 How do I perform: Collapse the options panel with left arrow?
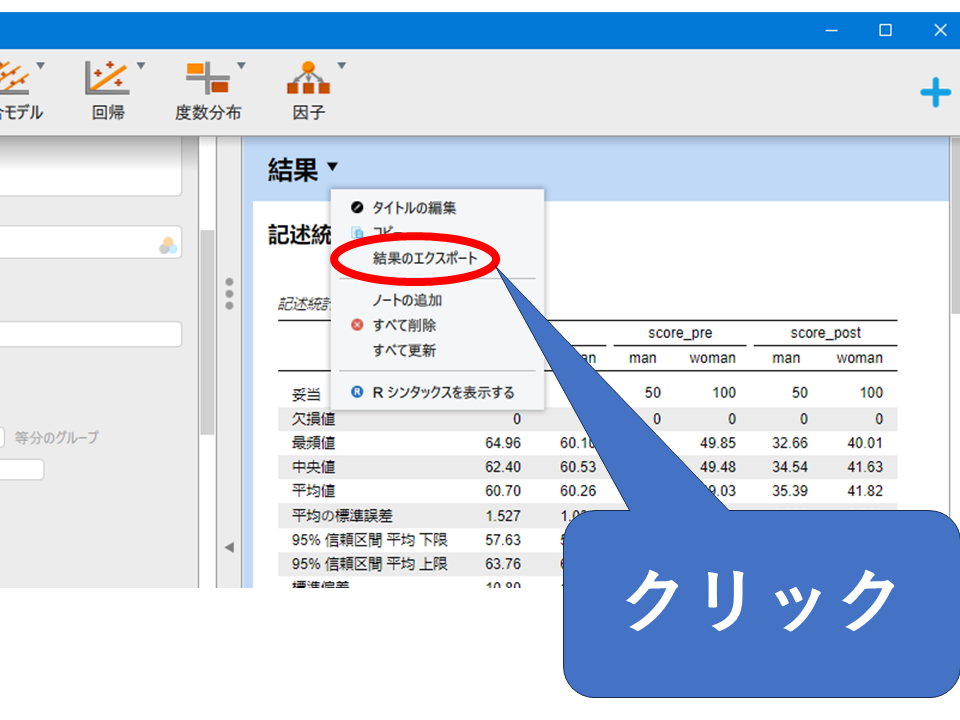pos(228,547)
